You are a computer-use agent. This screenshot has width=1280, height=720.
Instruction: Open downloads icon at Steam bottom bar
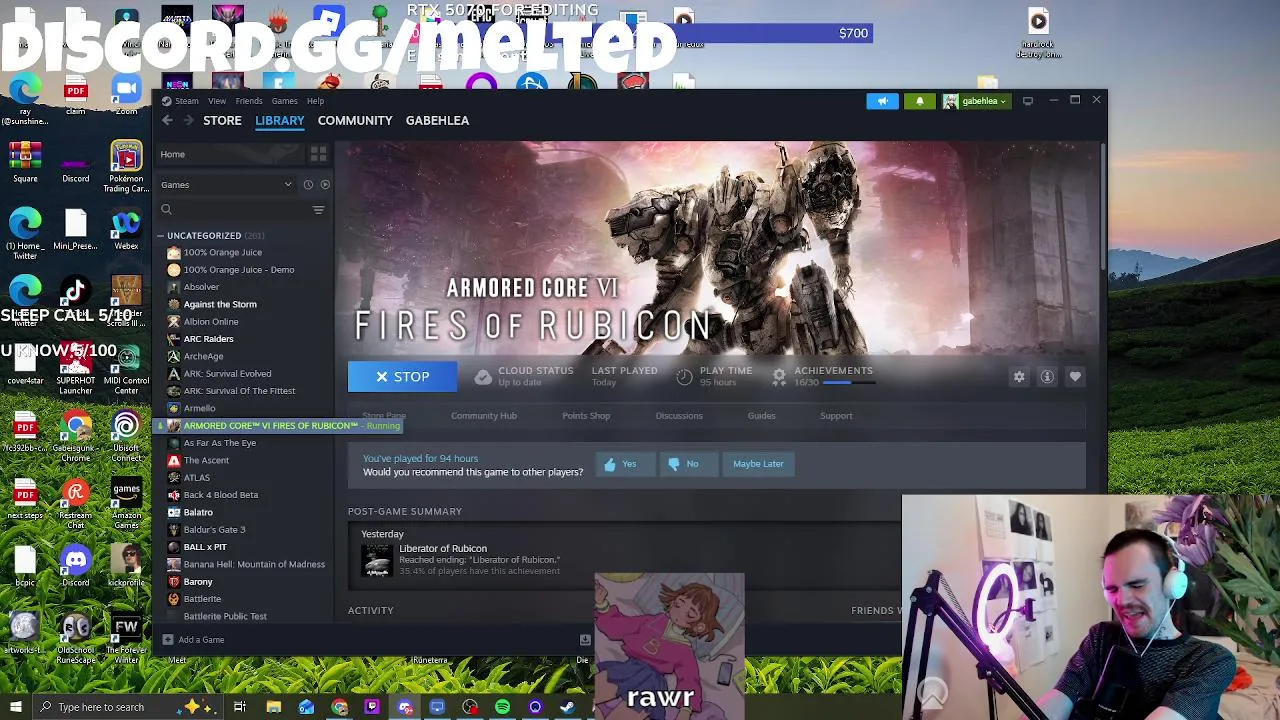(585, 640)
